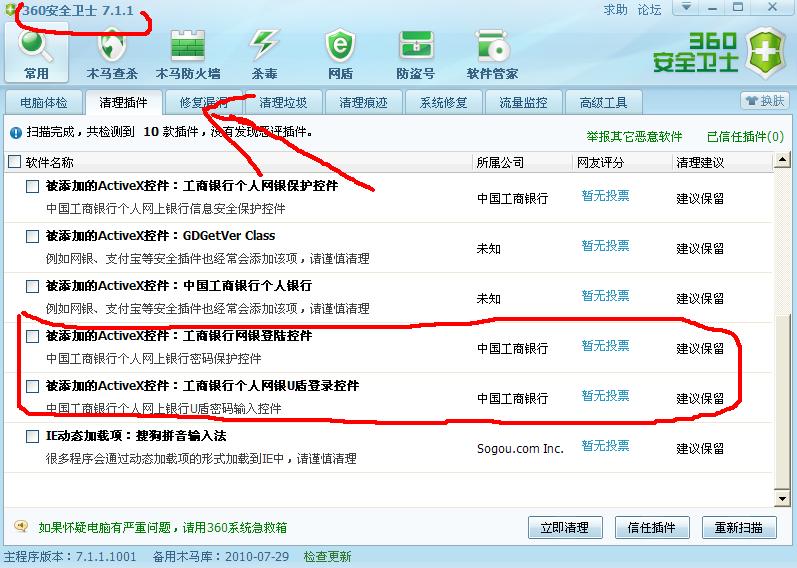Select the 清理插件 tab

124,103
